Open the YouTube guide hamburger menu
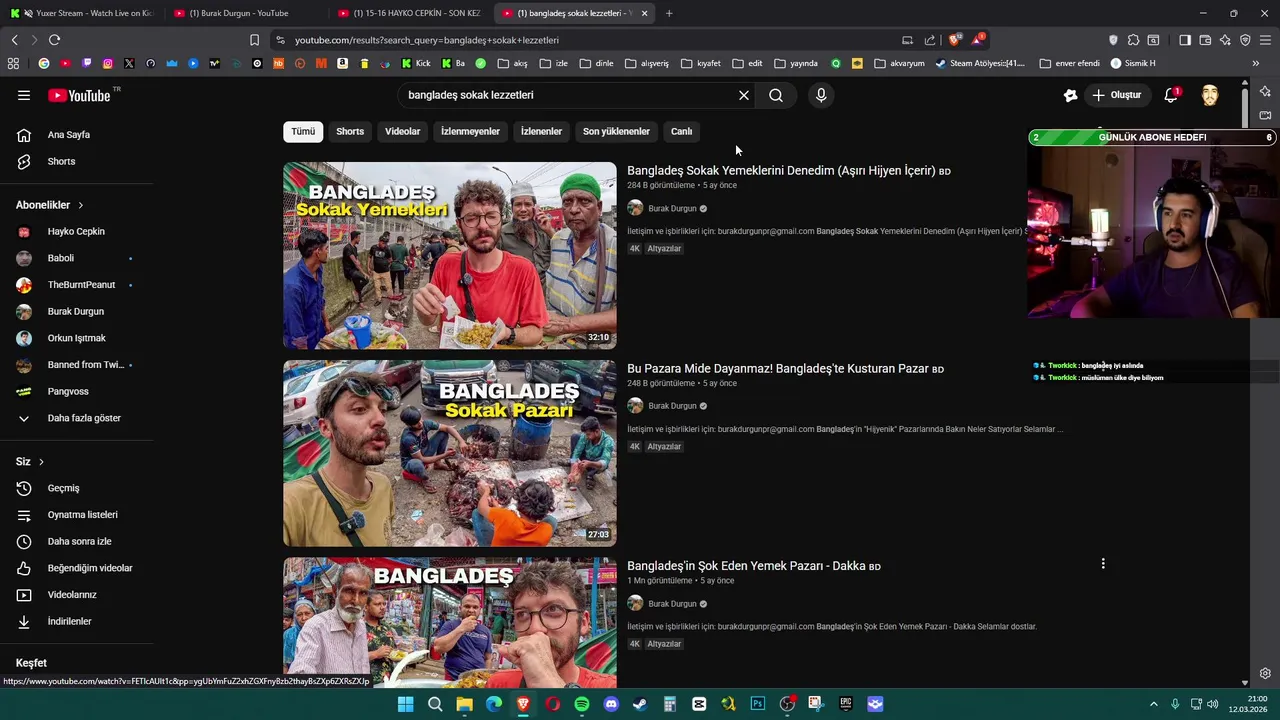This screenshot has height=720, width=1280. click(x=24, y=95)
